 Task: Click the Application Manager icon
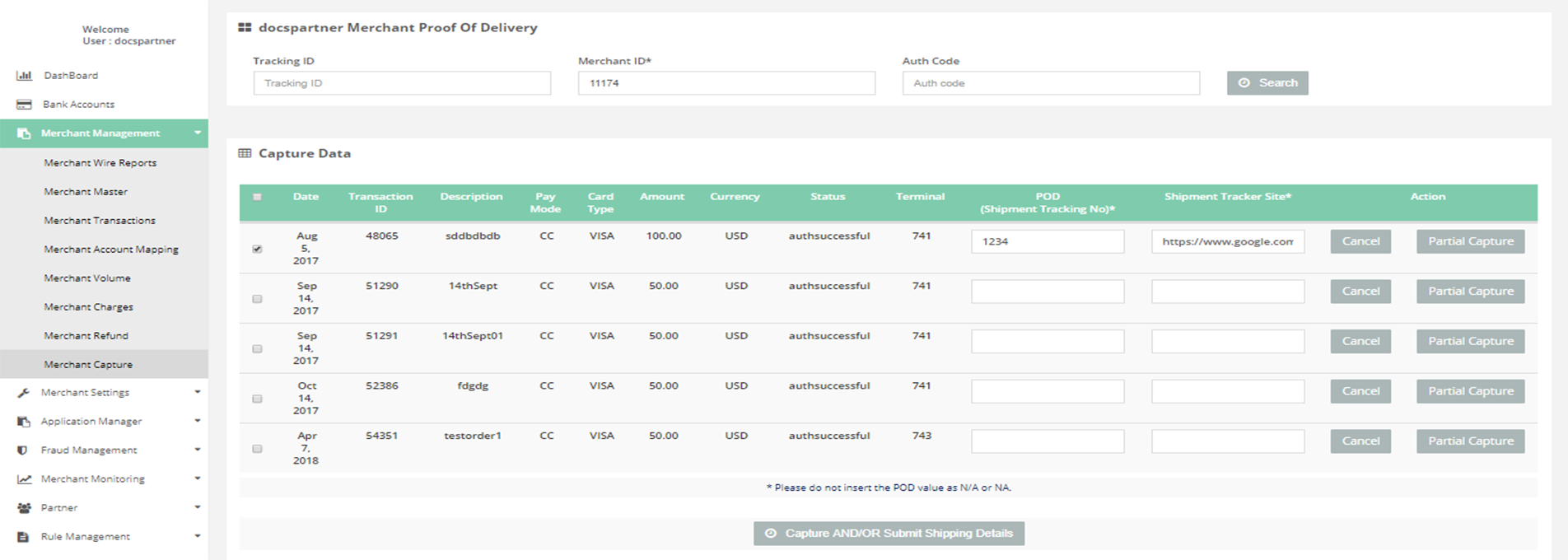coord(24,422)
